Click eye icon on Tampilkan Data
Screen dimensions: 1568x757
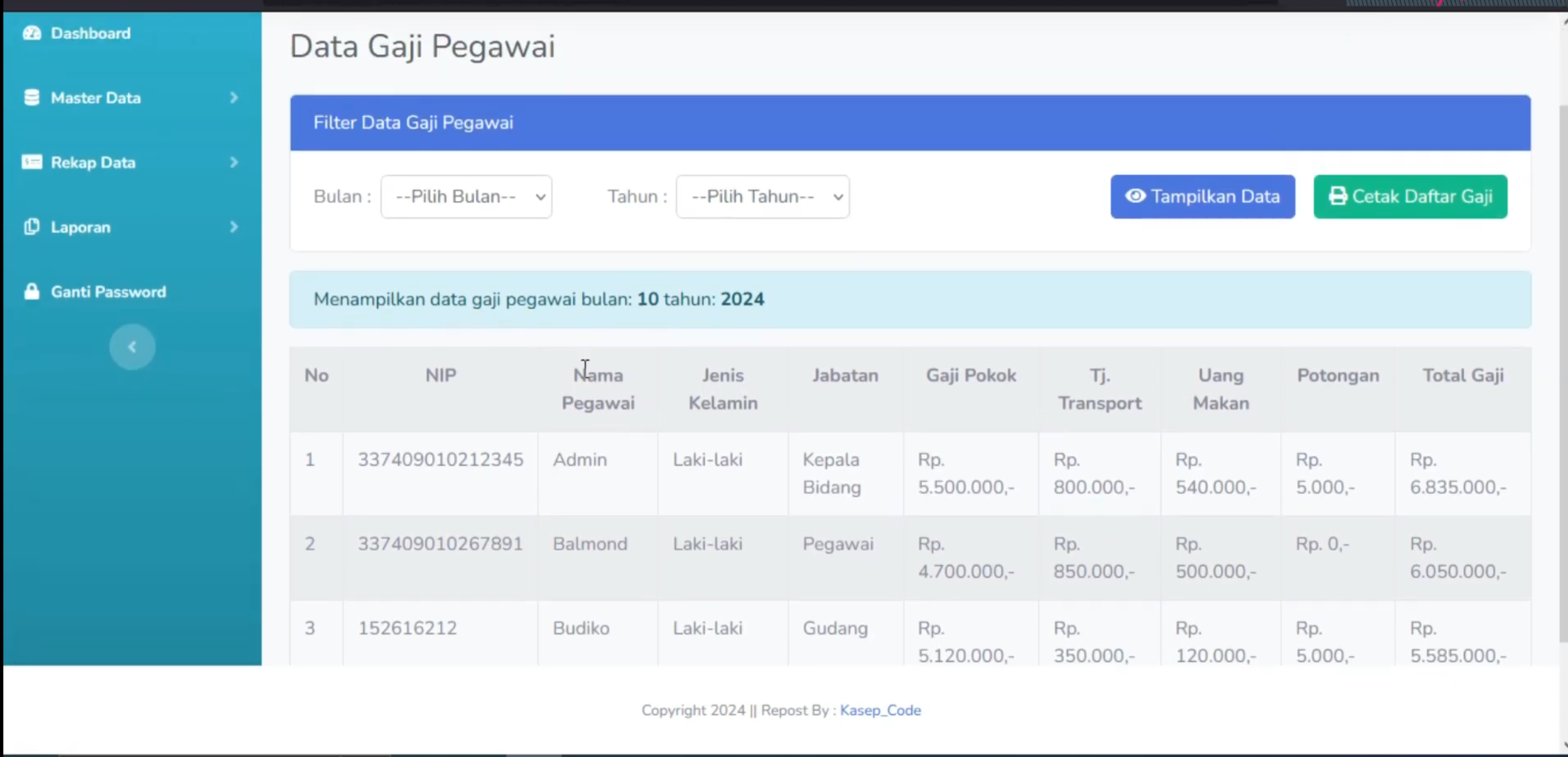point(1135,196)
